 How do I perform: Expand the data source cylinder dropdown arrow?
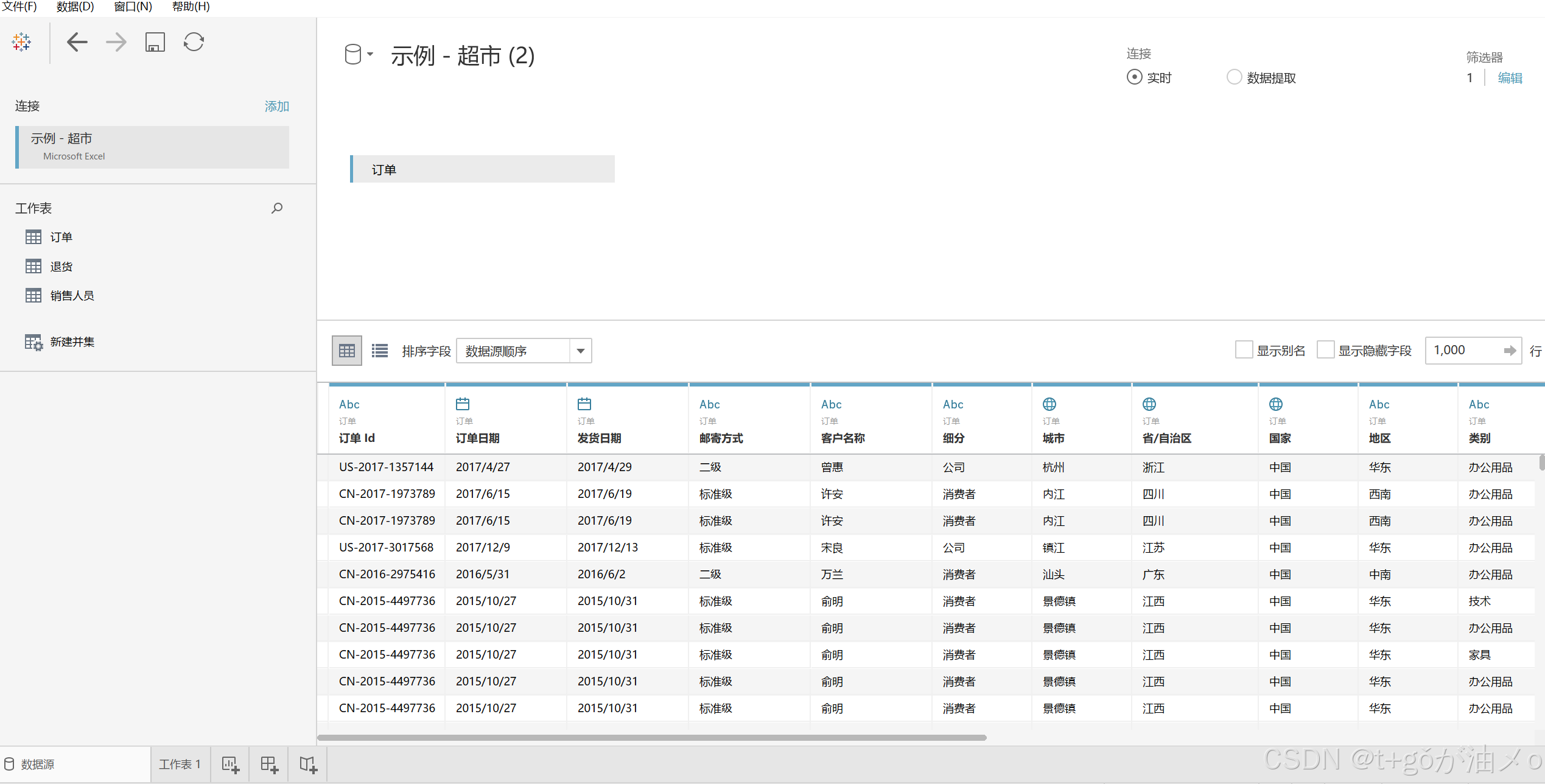[x=370, y=54]
